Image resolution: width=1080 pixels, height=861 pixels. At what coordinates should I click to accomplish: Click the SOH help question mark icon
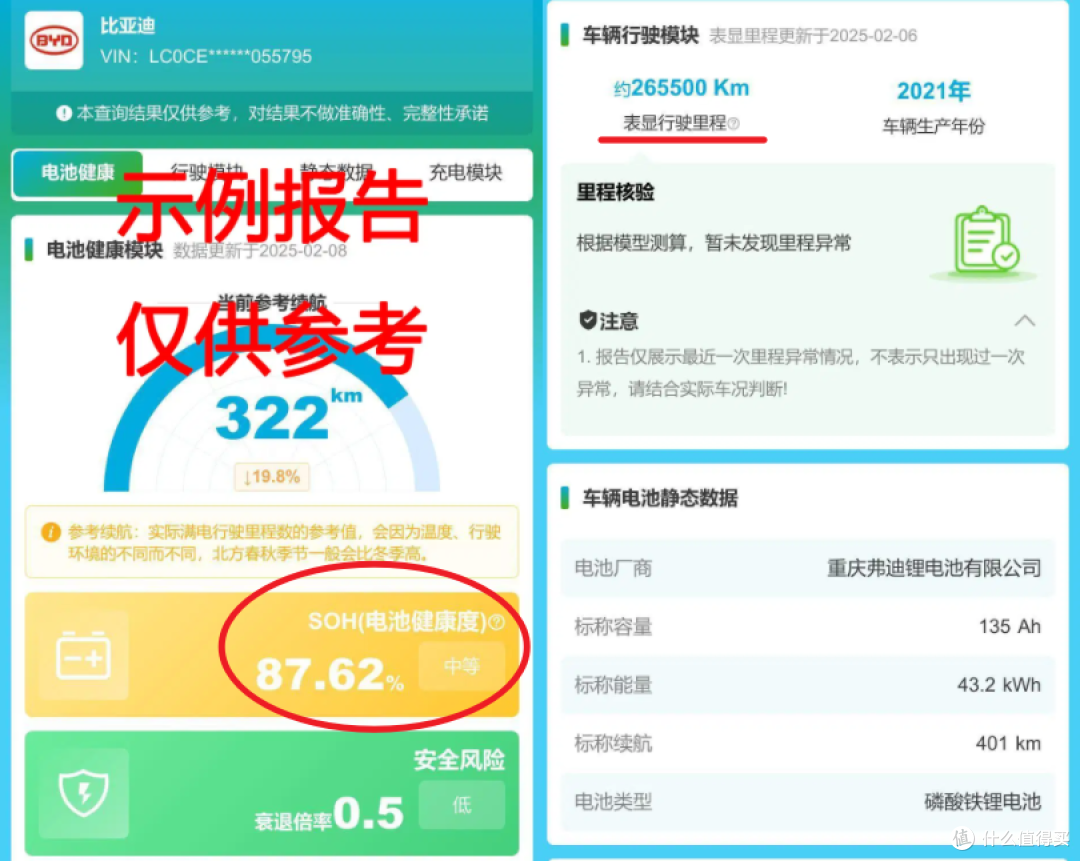pos(496,623)
